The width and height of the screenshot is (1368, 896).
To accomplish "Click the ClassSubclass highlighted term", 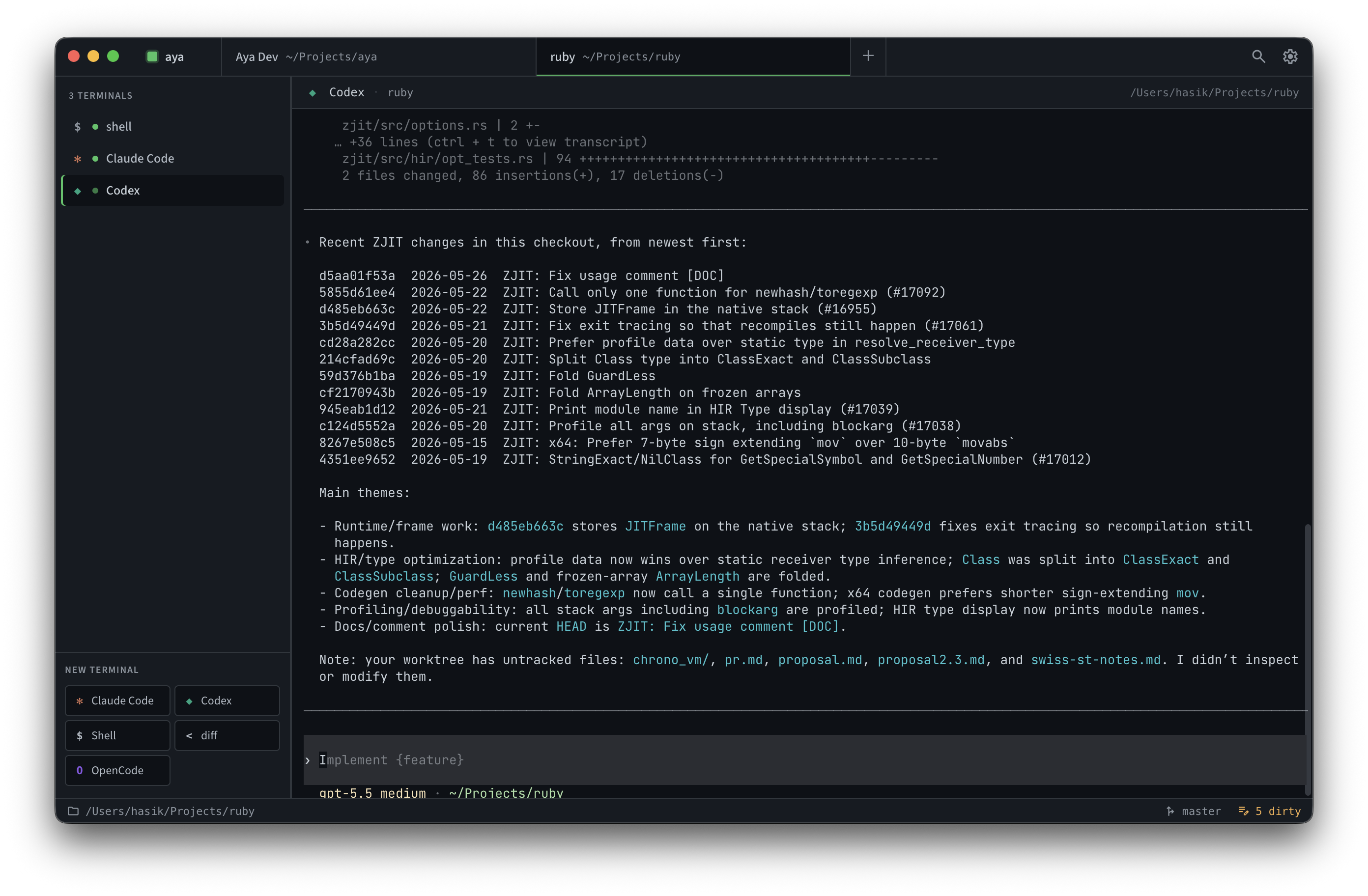I will 384,576.
